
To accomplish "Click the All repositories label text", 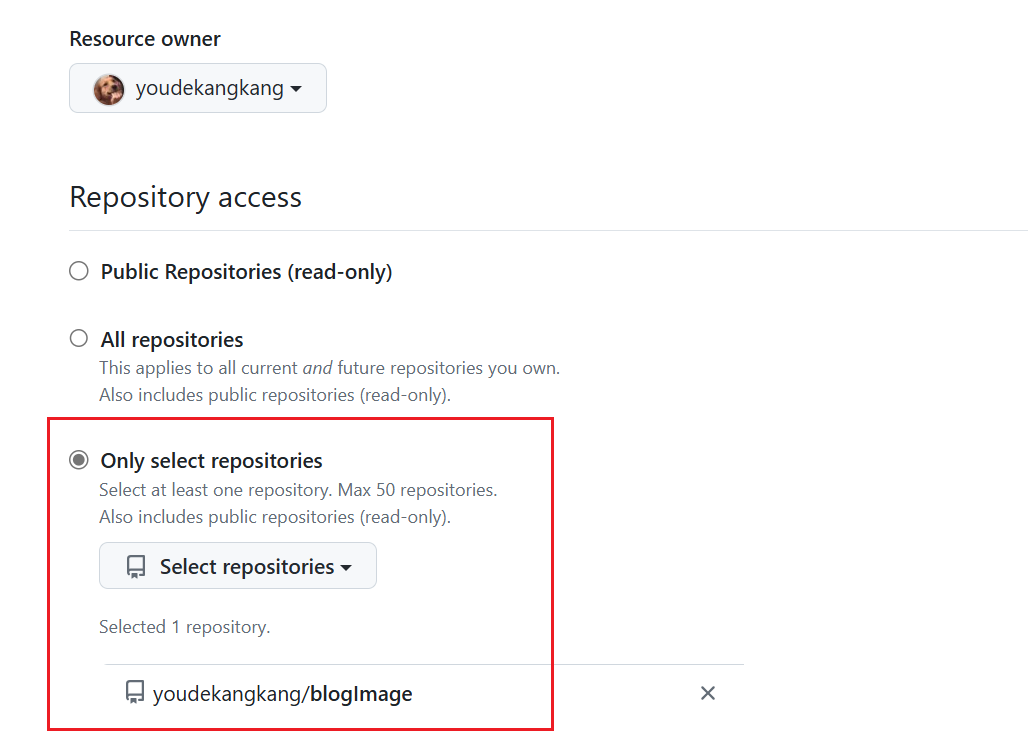I will [x=172, y=340].
